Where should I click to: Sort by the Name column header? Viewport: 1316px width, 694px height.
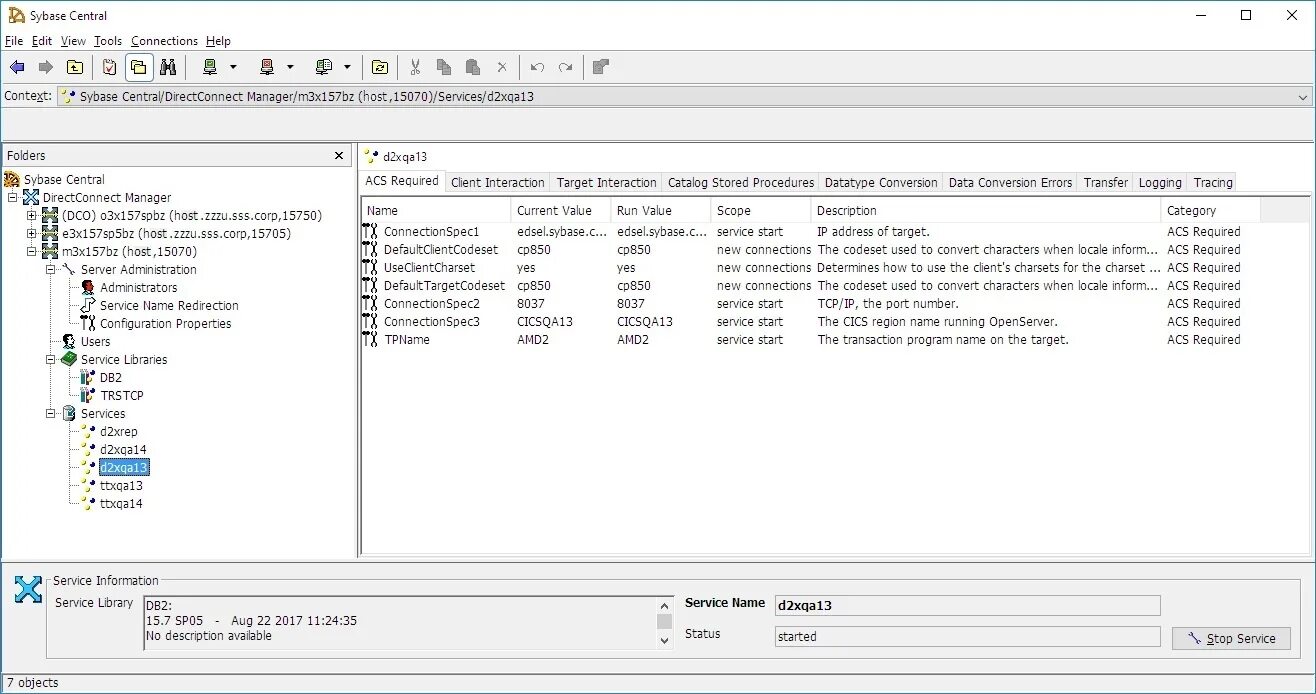[x=436, y=211]
